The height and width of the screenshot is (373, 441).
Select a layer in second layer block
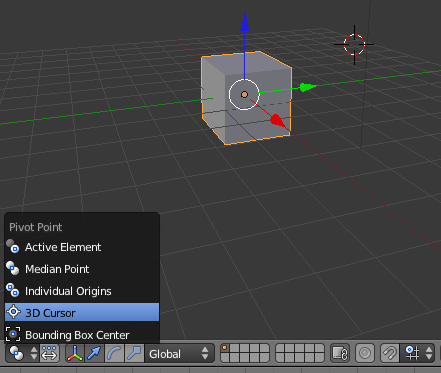pos(300,353)
